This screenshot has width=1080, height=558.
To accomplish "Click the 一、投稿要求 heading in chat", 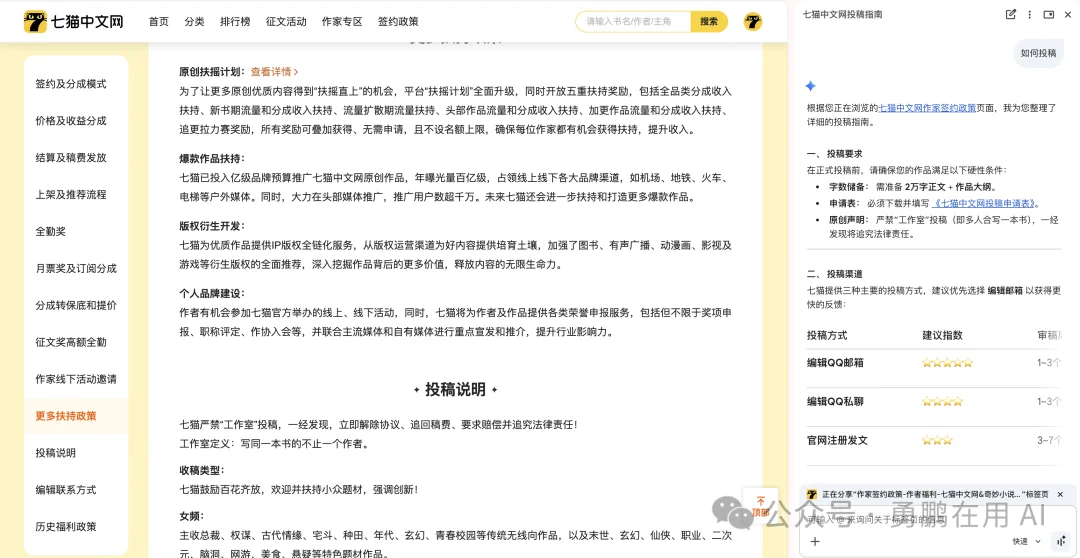I will click(x=835, y=154).
